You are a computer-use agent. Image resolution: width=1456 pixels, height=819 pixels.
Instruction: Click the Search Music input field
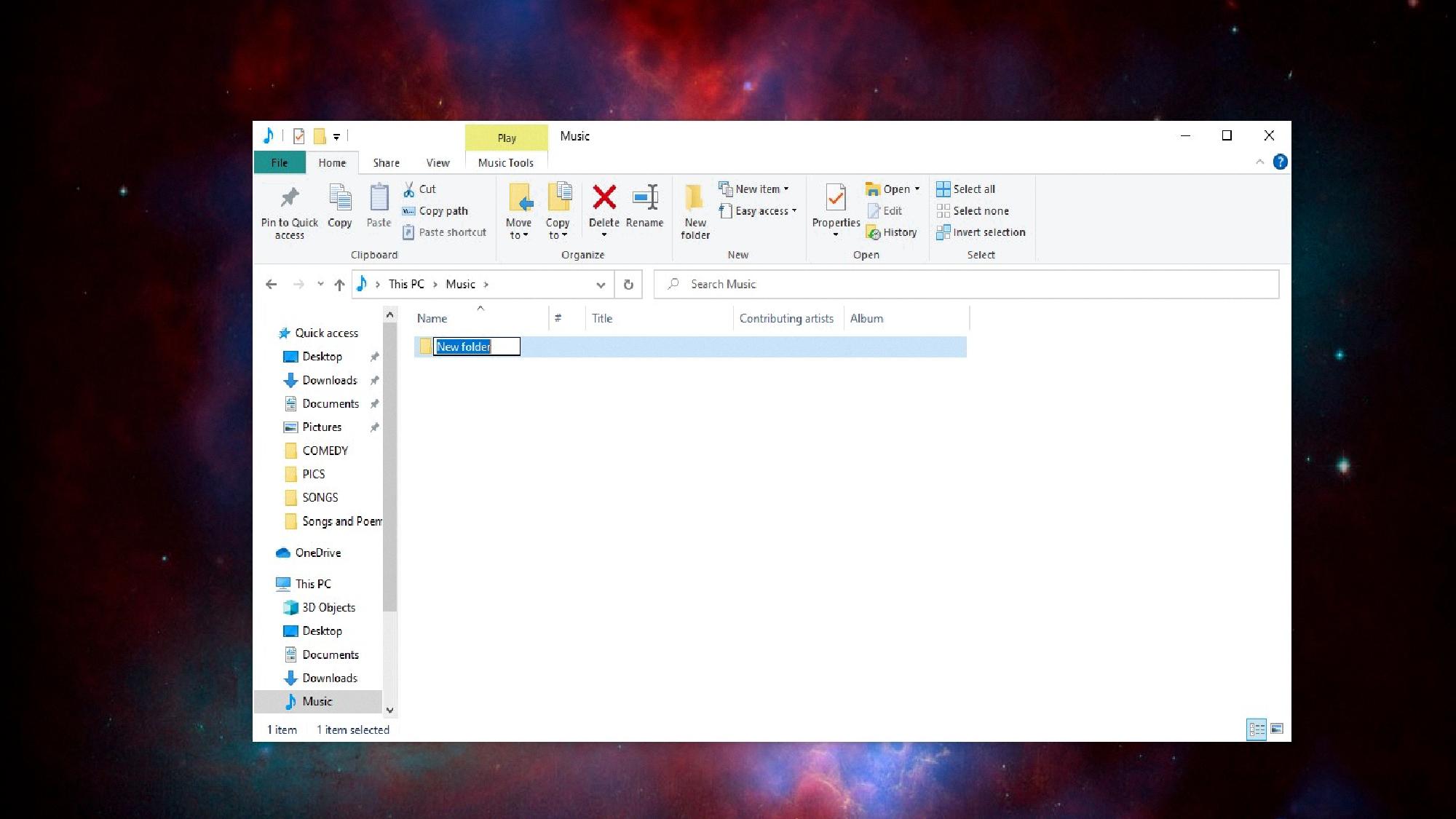point(967,283)
